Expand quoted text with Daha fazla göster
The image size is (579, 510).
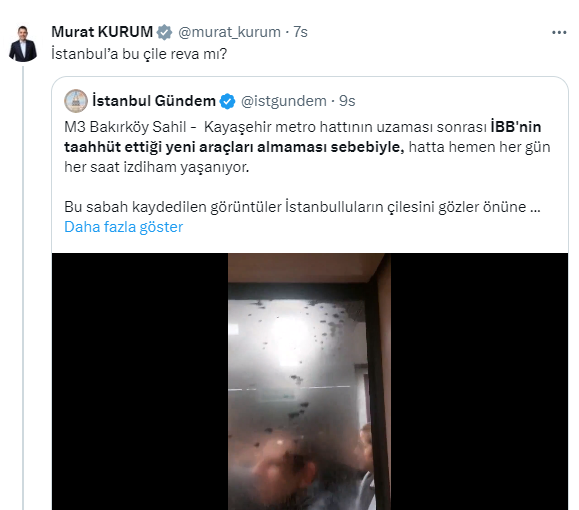[x=124, y=227]
